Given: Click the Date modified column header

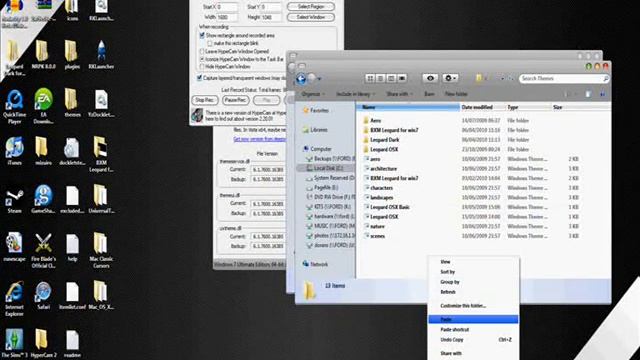Looking at the screenshot, I should click(483, 107).
